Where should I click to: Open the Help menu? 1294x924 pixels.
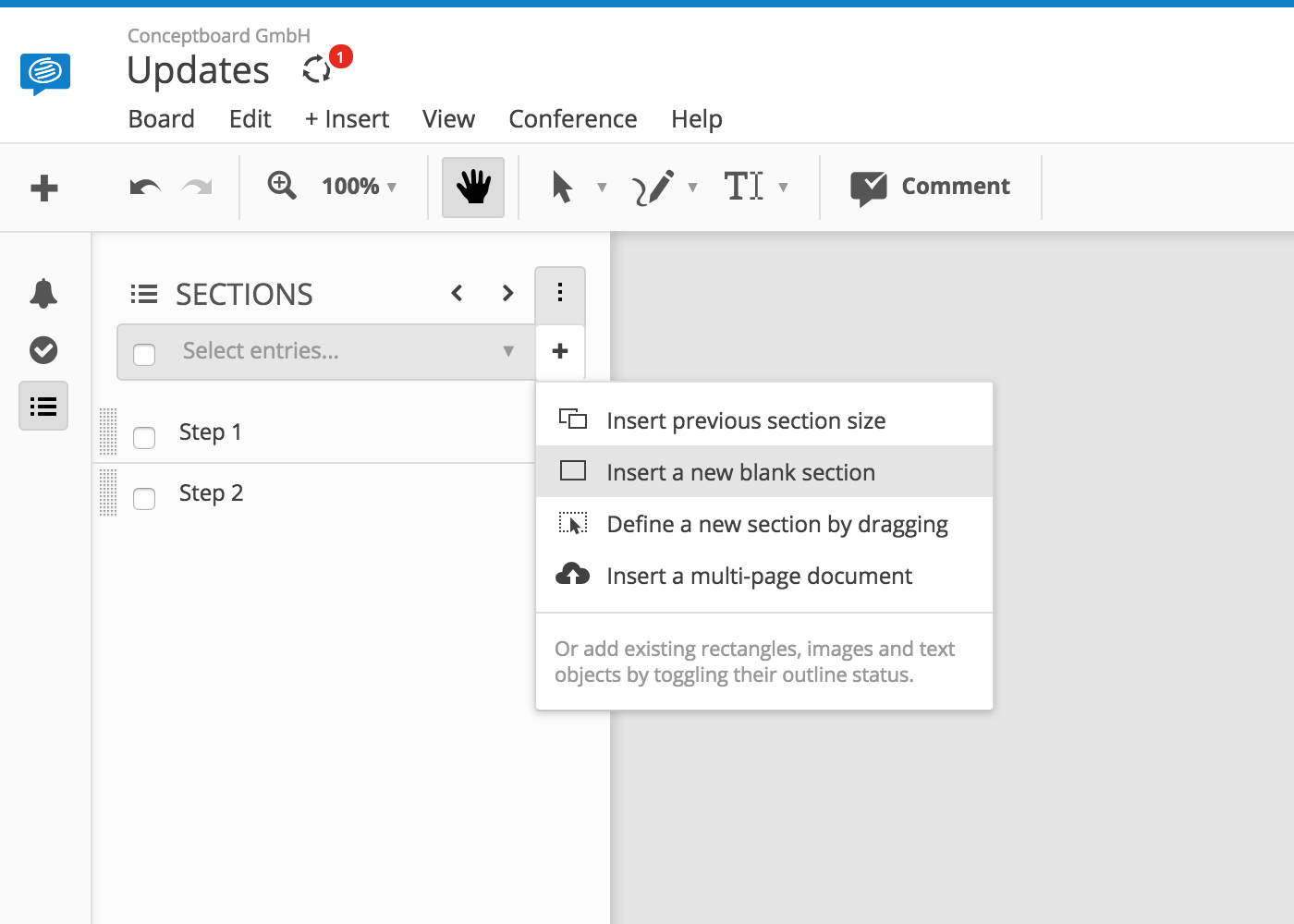pyautogui.click(x=697, y=119)
